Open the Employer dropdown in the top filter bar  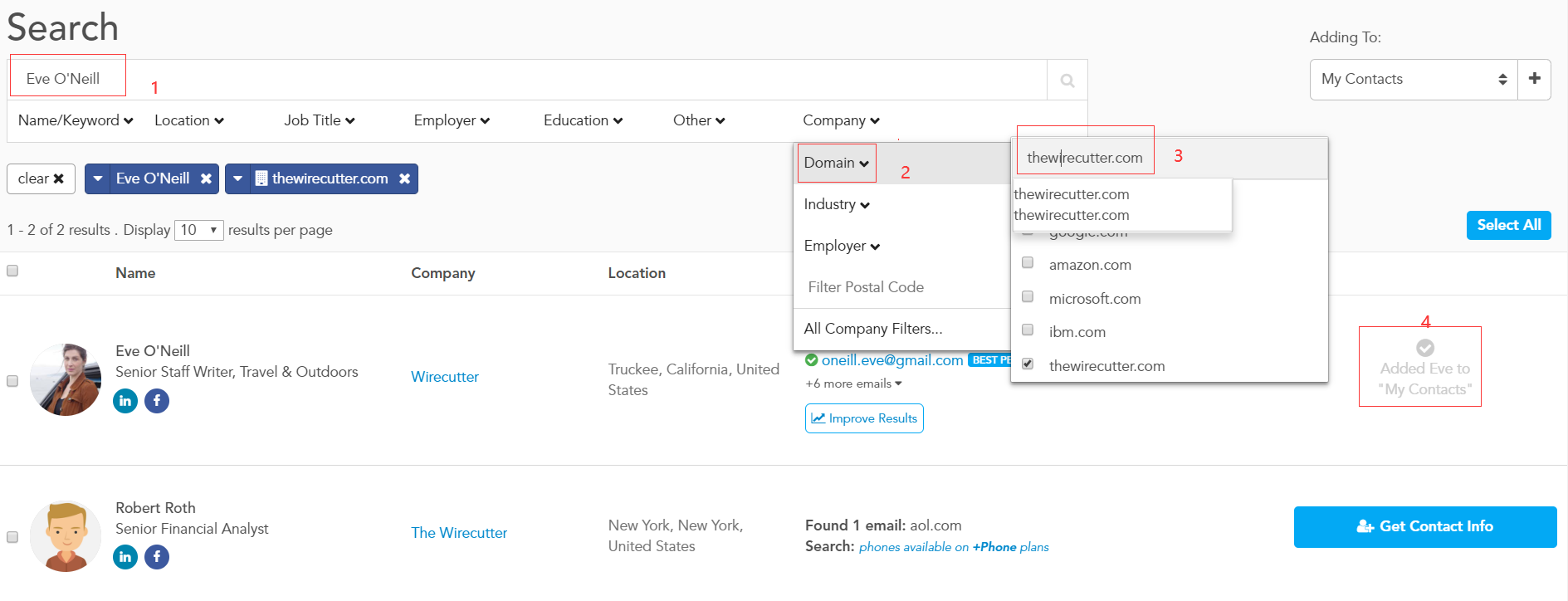click(452, 120)
